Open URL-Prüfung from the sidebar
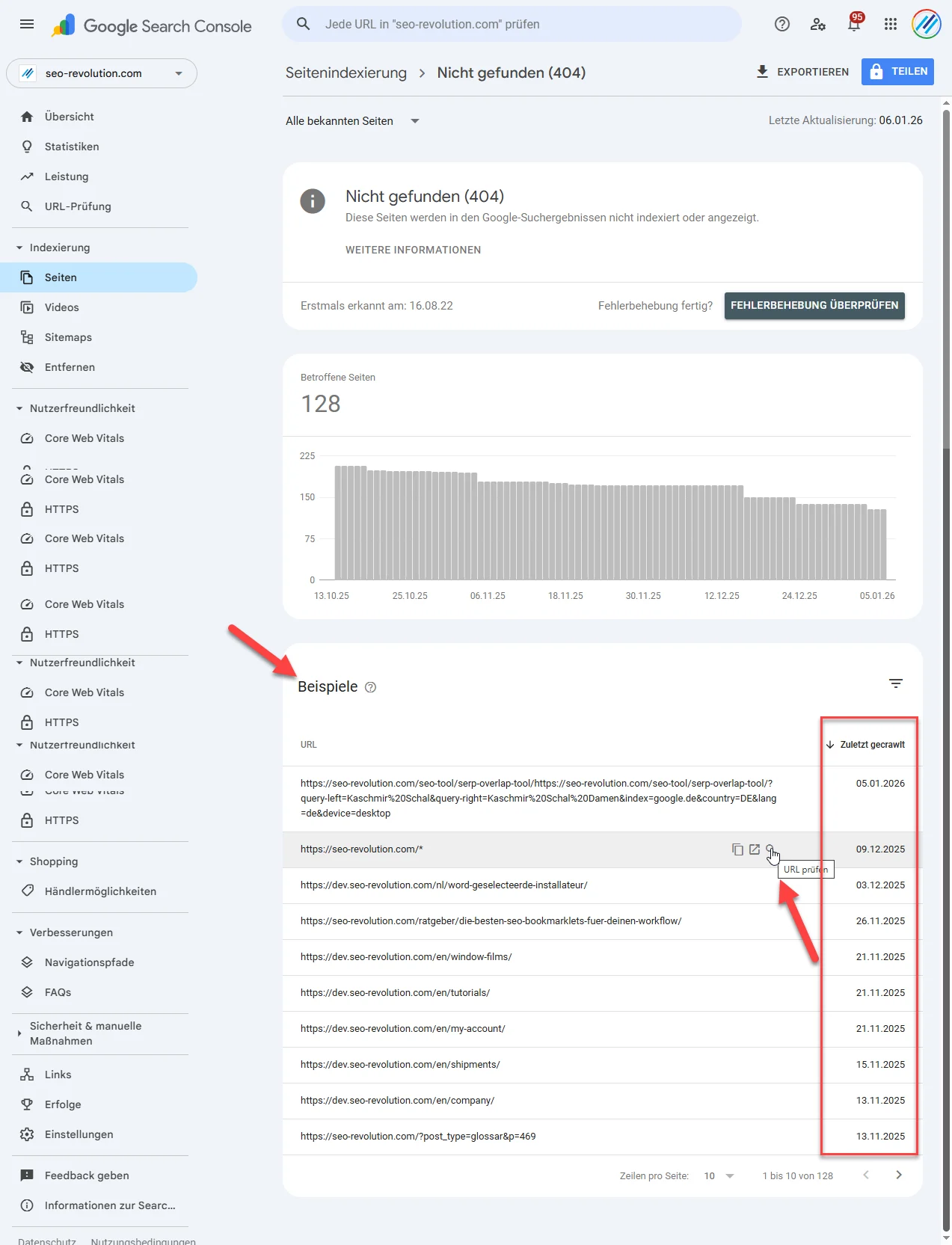This screenshot has width=952, height=1245. click(x=78, y=206)
